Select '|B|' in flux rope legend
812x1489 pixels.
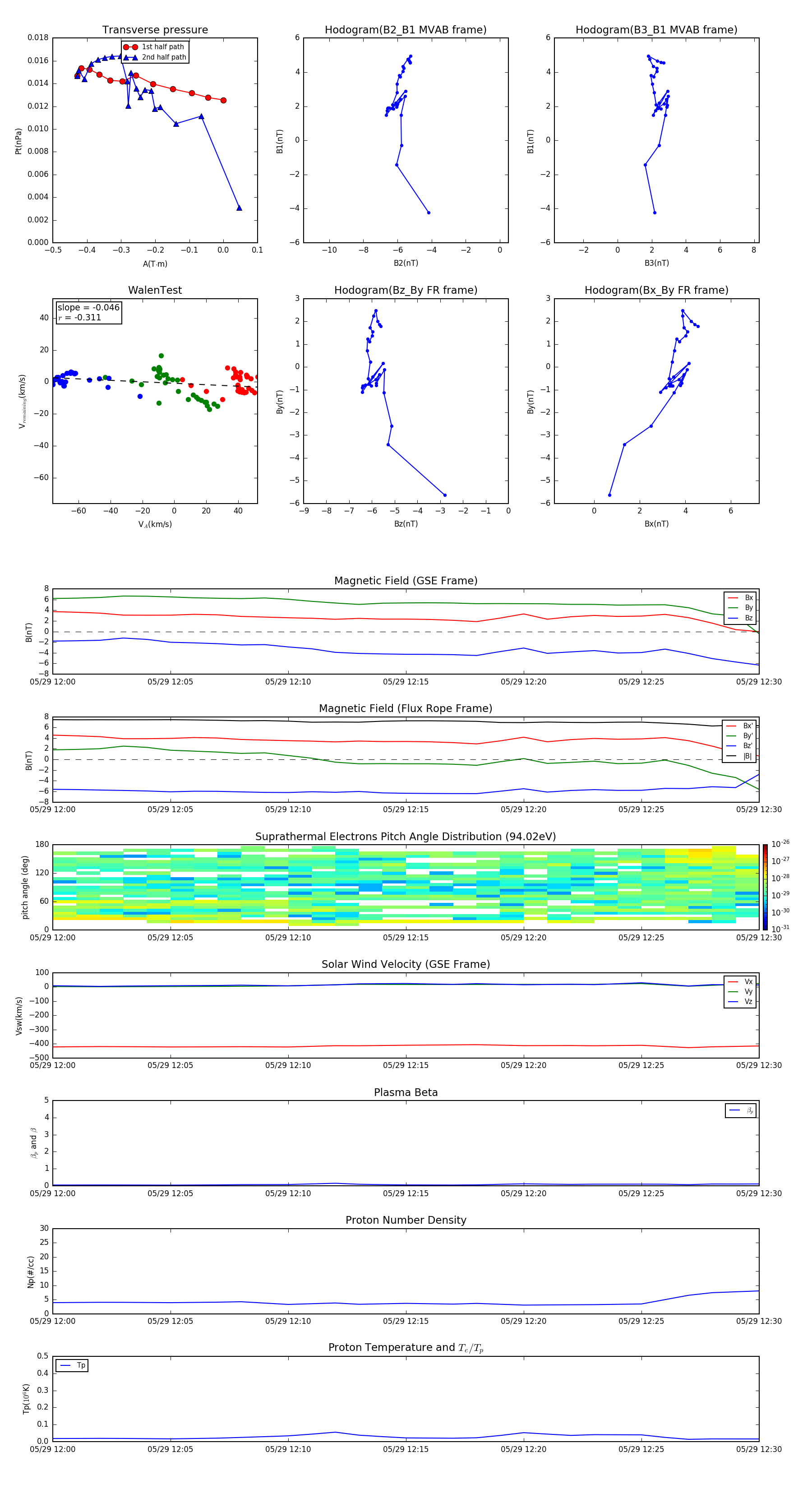click(x=740, y=756)
